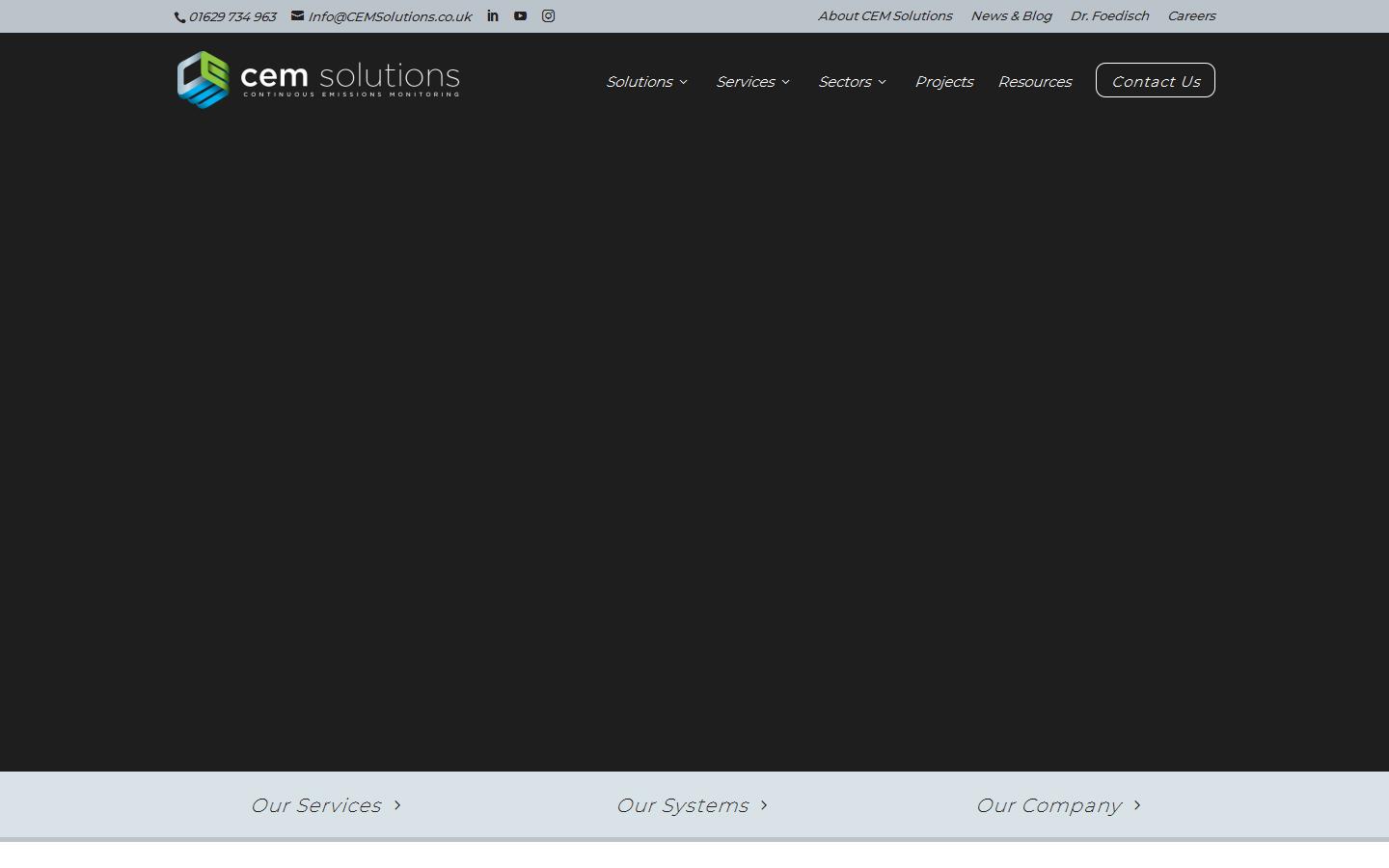
Task: Click the phone icon beside 01629 734 963
Action: 179,17
